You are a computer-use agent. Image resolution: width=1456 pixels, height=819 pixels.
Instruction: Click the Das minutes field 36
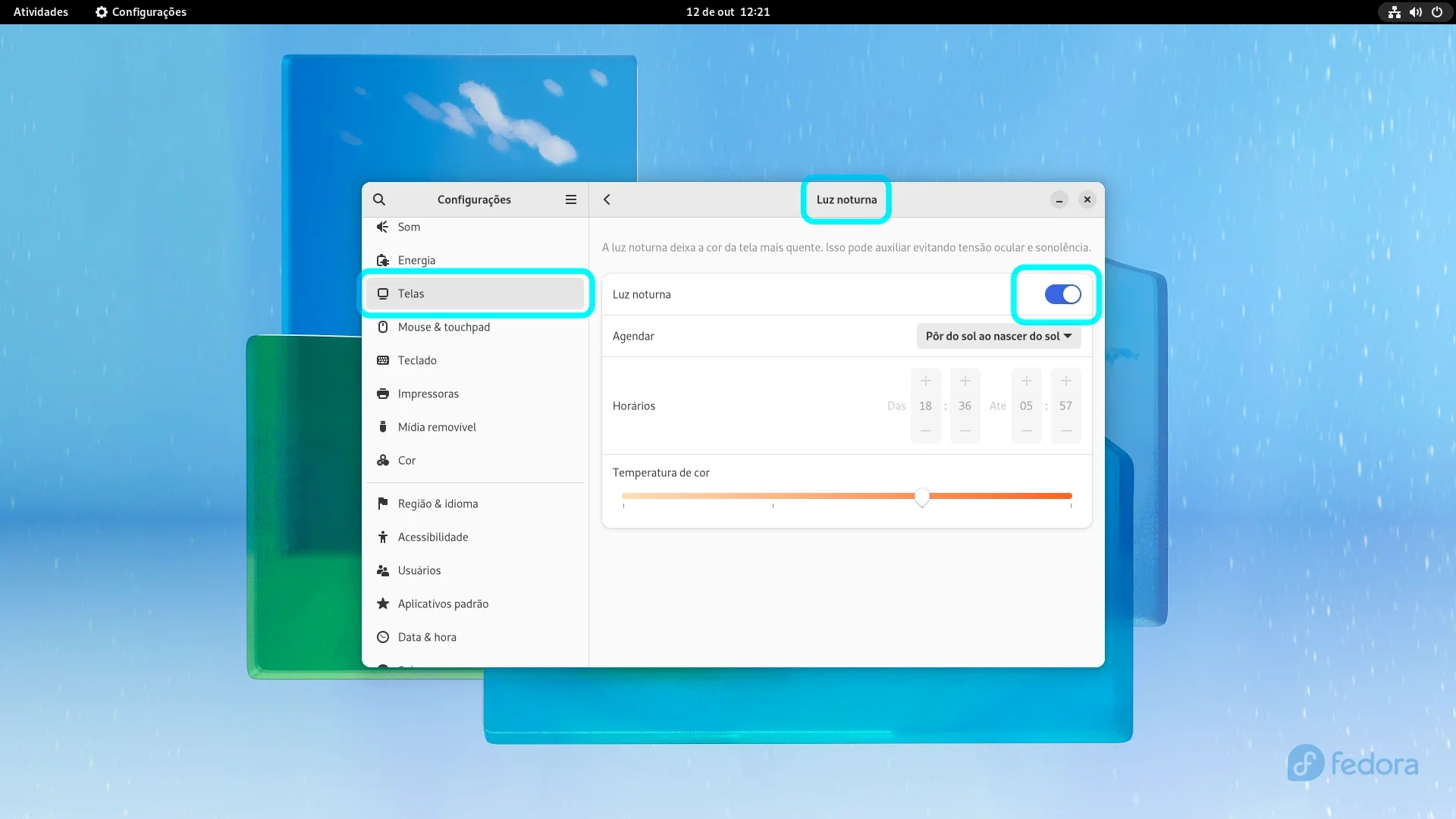click(x=965, y=406)
